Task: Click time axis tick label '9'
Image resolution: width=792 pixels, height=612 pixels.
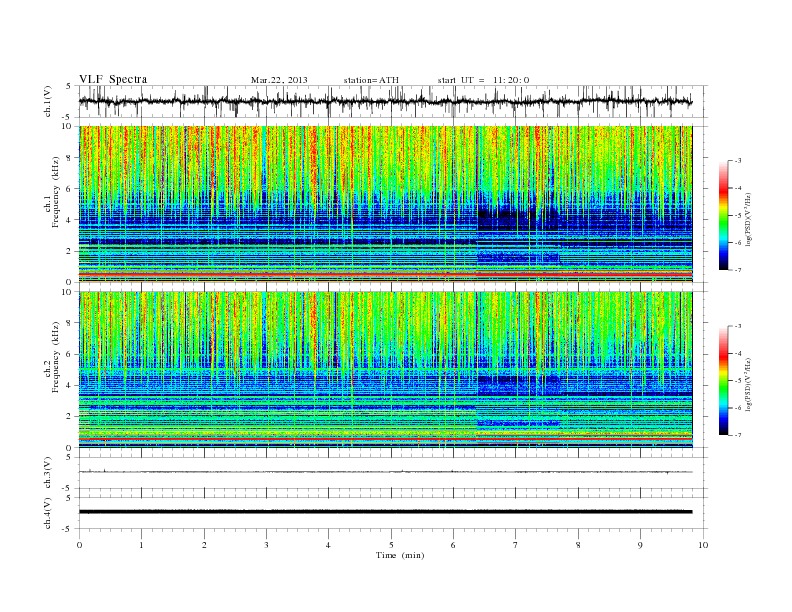Action: [640, 545]
